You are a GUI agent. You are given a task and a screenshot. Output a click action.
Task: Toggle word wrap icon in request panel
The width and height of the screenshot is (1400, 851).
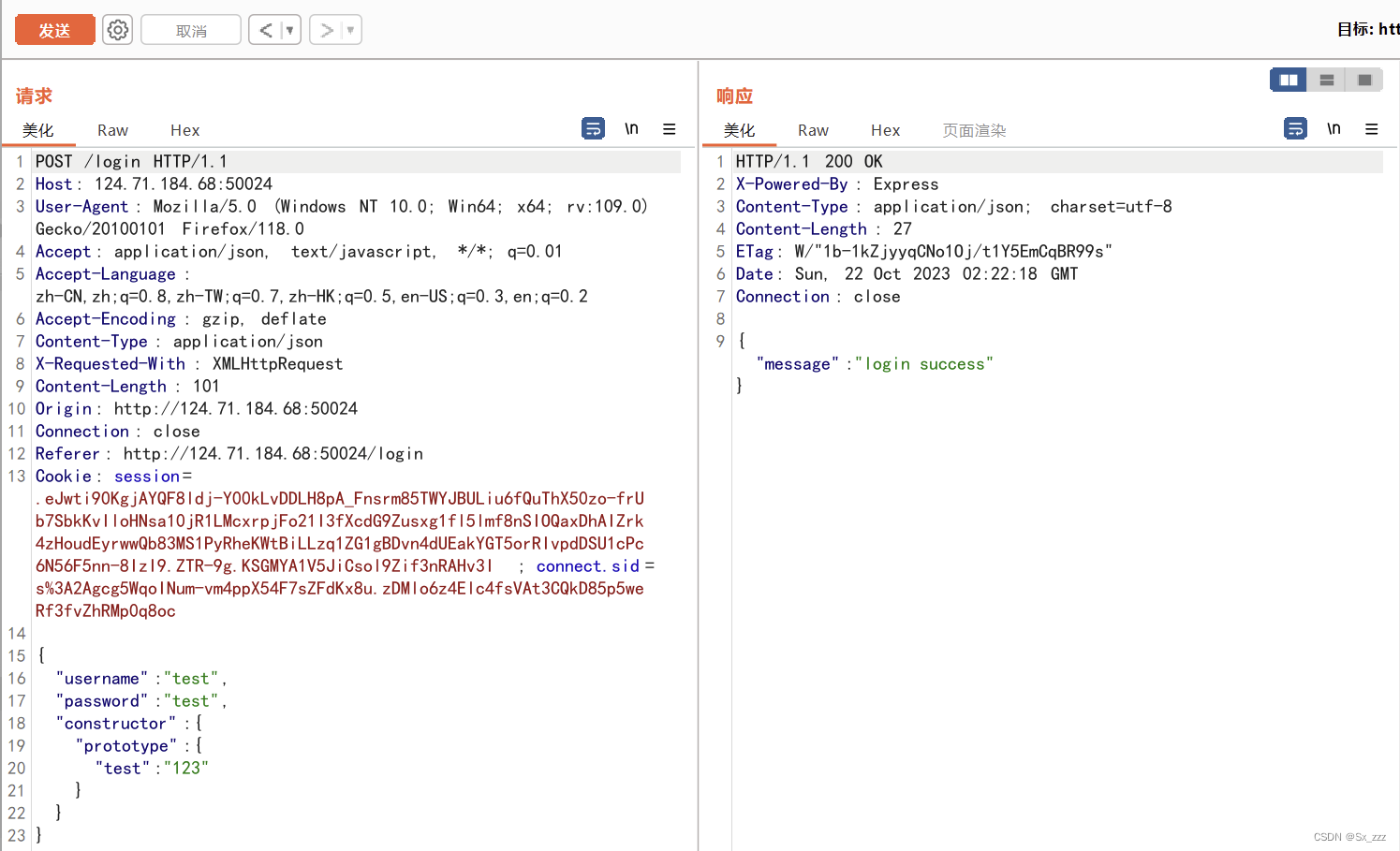594,128
